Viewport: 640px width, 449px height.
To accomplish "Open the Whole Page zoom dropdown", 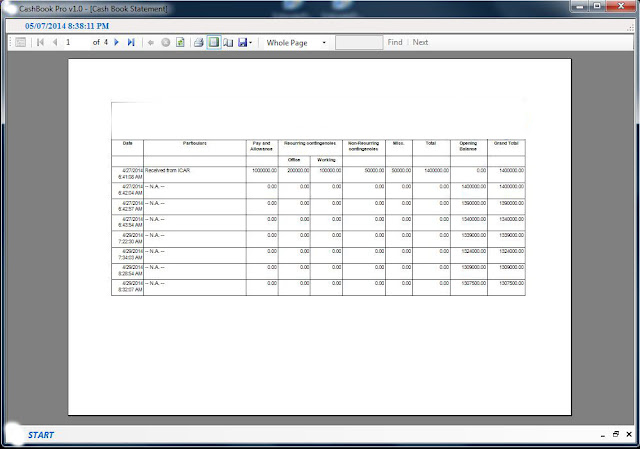I will point(296,42).
